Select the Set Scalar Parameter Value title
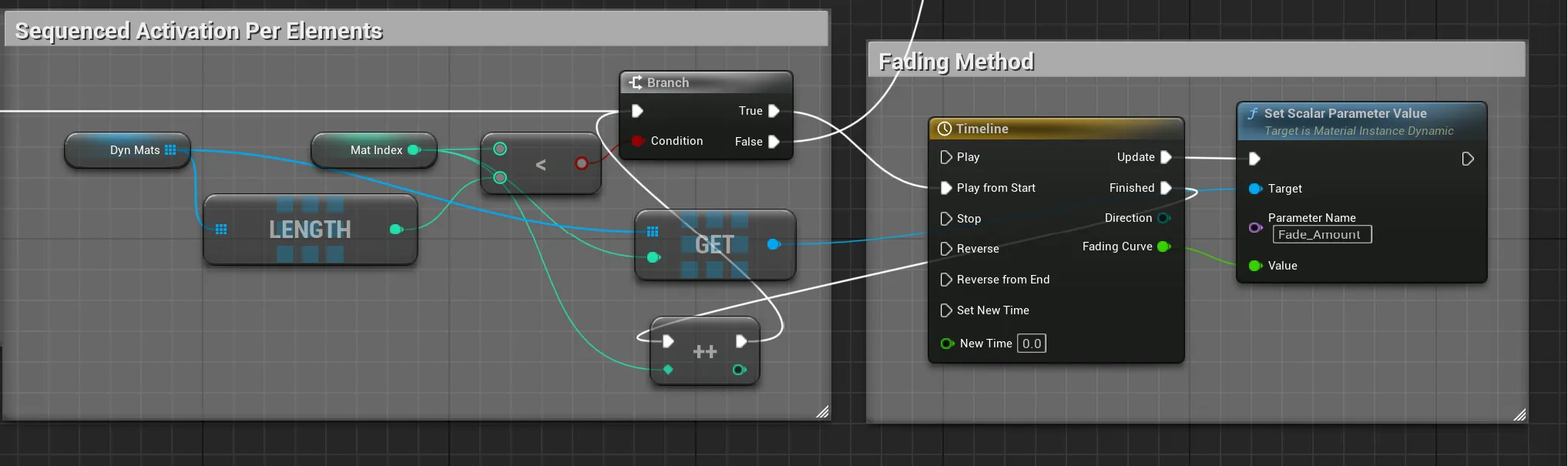The image size is (1568, 466). coord(1345,113)
